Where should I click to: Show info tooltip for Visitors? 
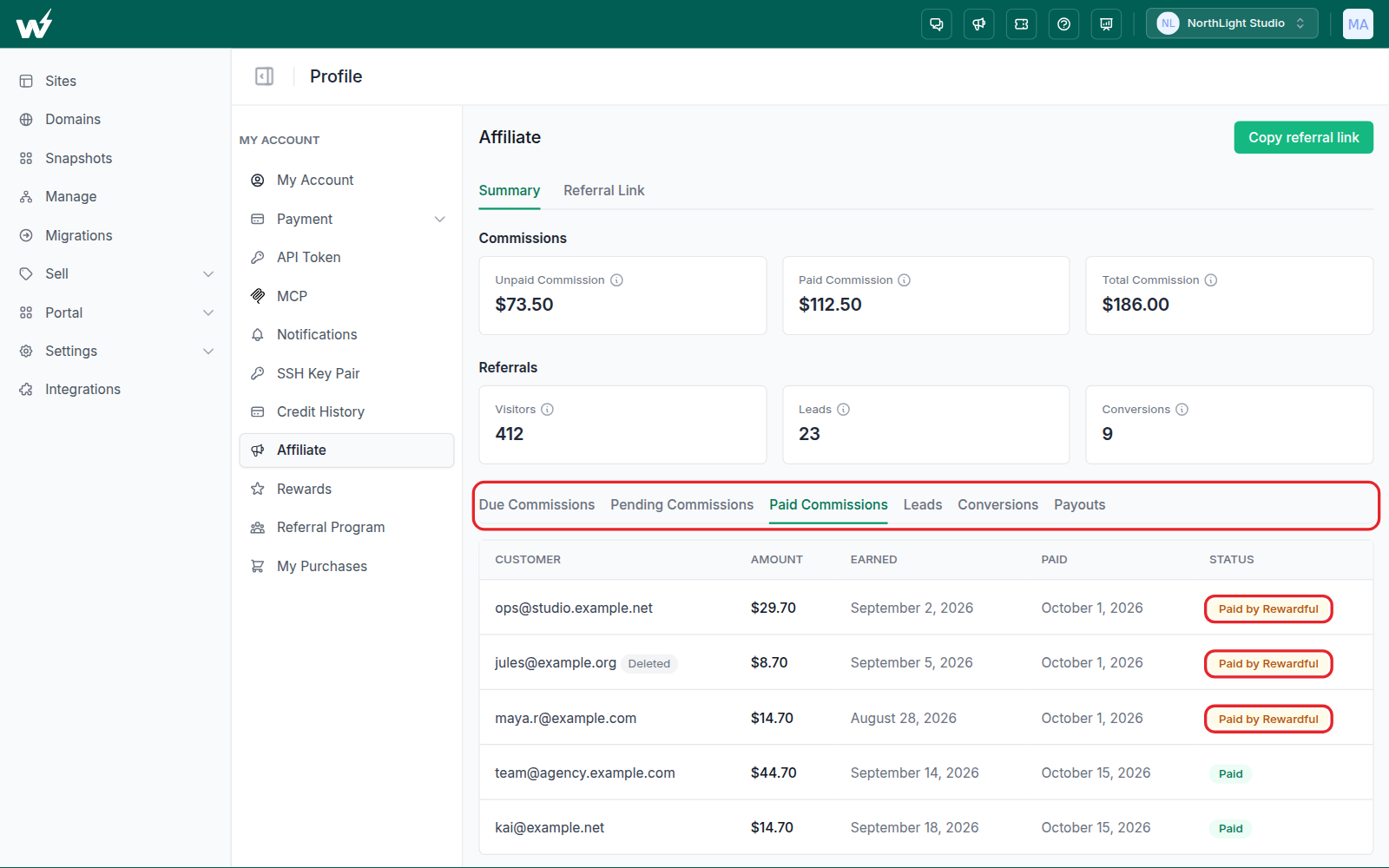(x=547, y=410)
